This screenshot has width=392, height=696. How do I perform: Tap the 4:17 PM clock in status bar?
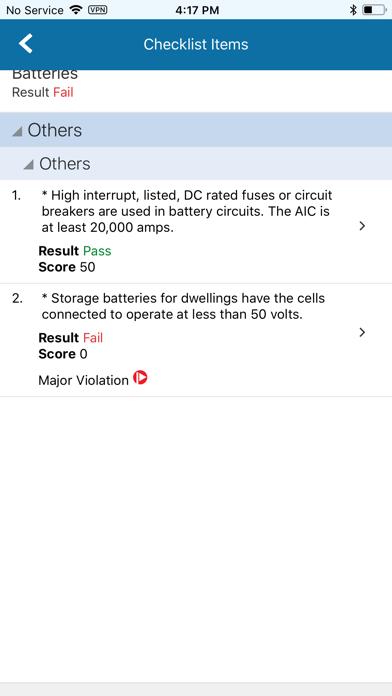[x=197, y=10]
